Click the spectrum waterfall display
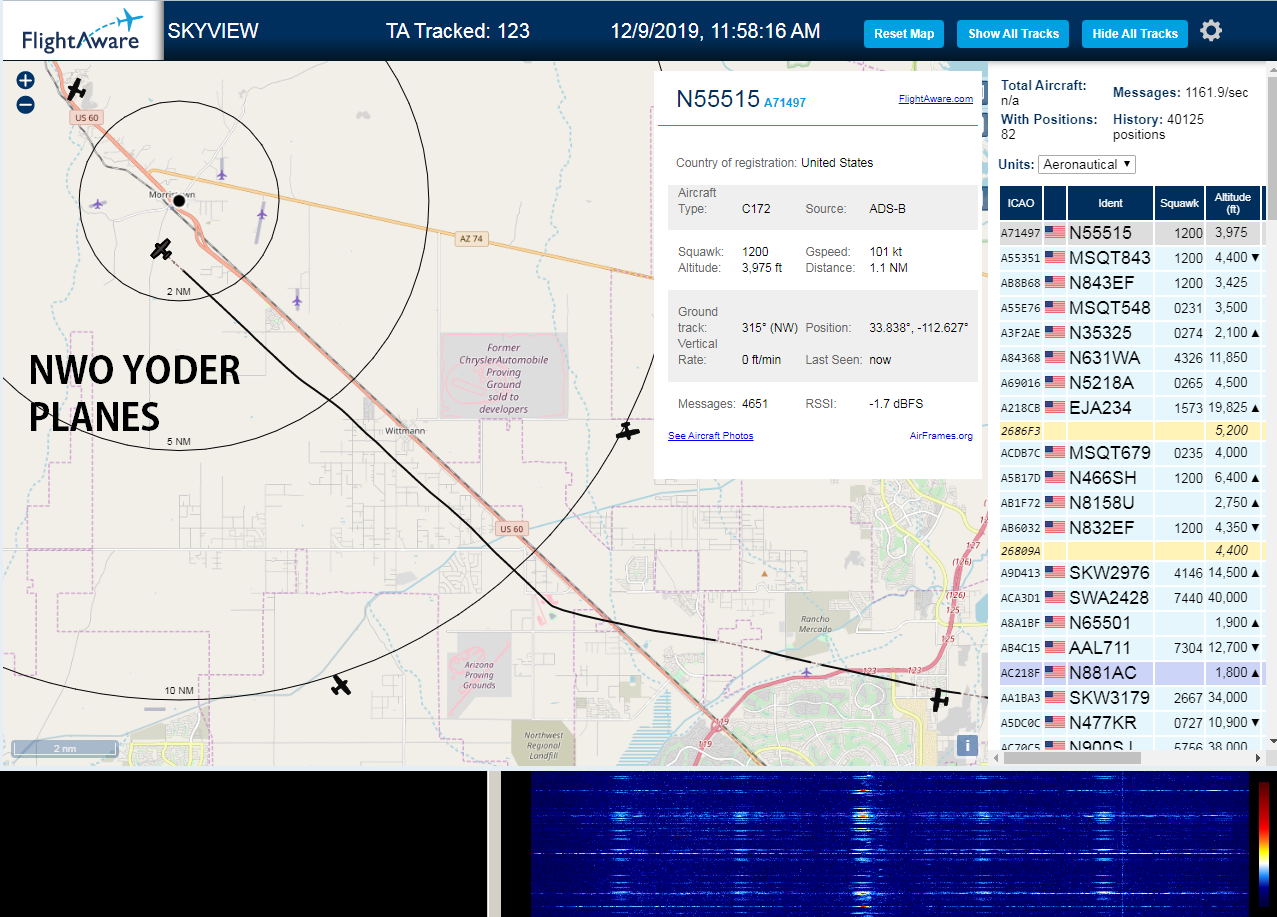This screenshot has height=917, width=1277. (x=890, y=844)
